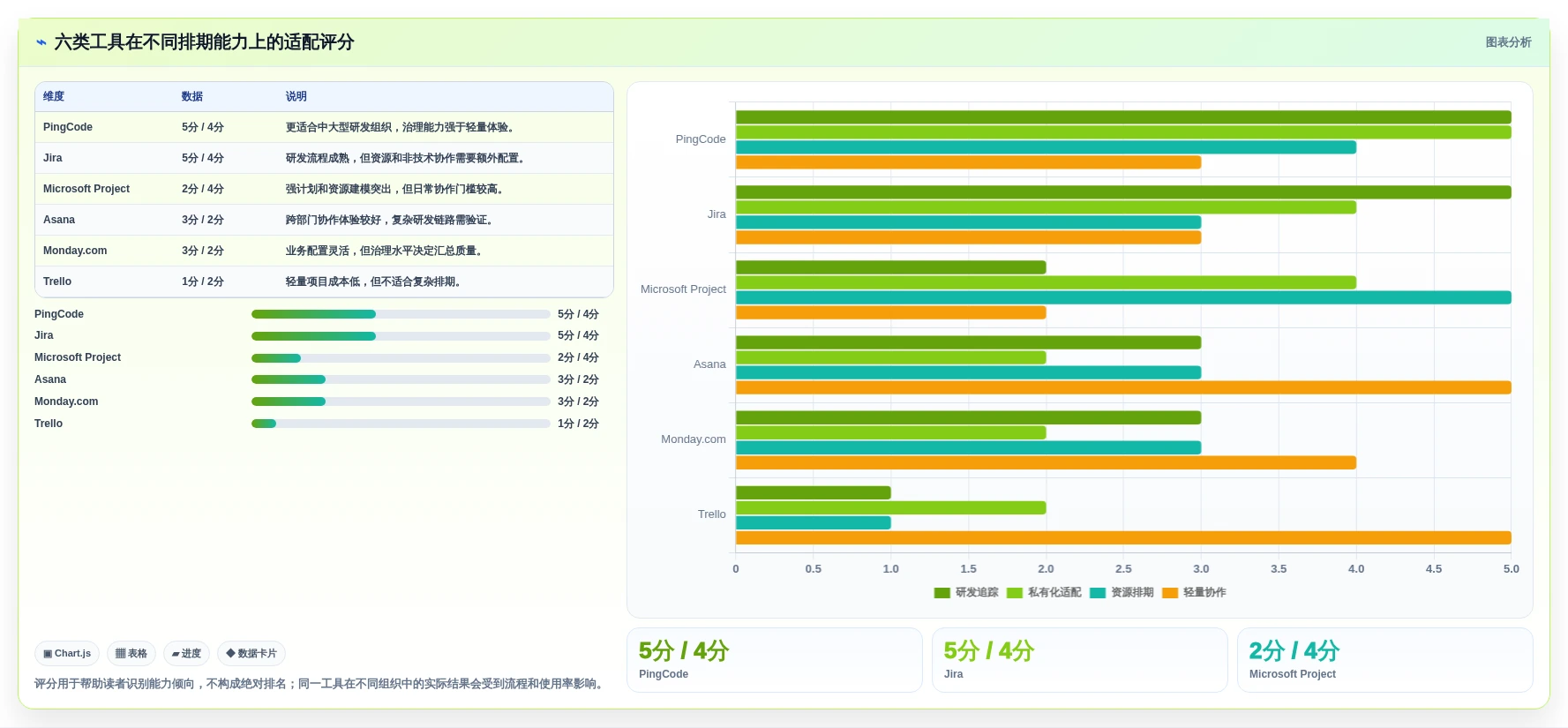1568x728 pixels.
Task: Select the Chart.js tag chip
Action: pos(67,654)
